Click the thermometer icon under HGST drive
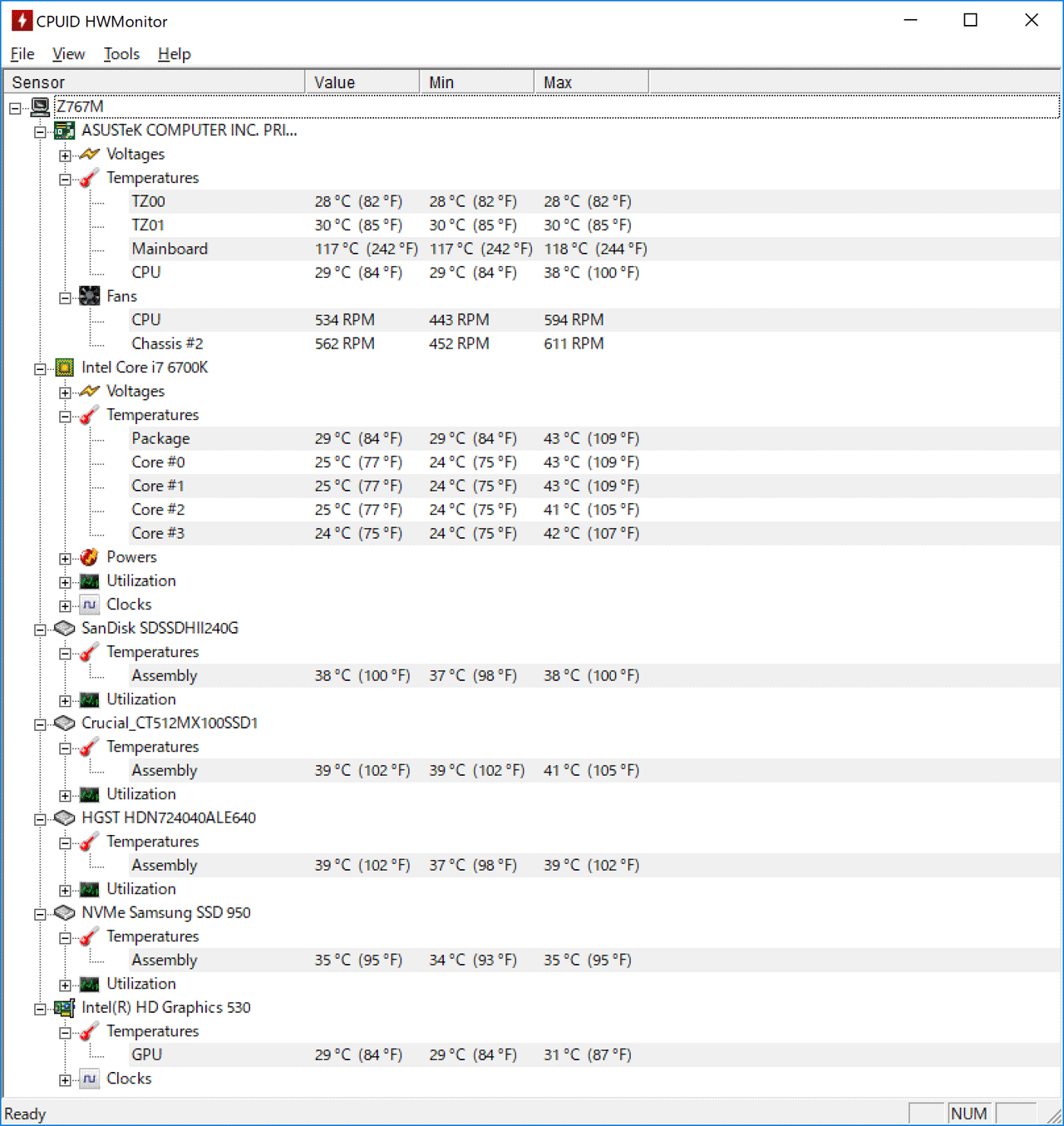This screenshot has width=1064, height=1126. click(89, 842)
